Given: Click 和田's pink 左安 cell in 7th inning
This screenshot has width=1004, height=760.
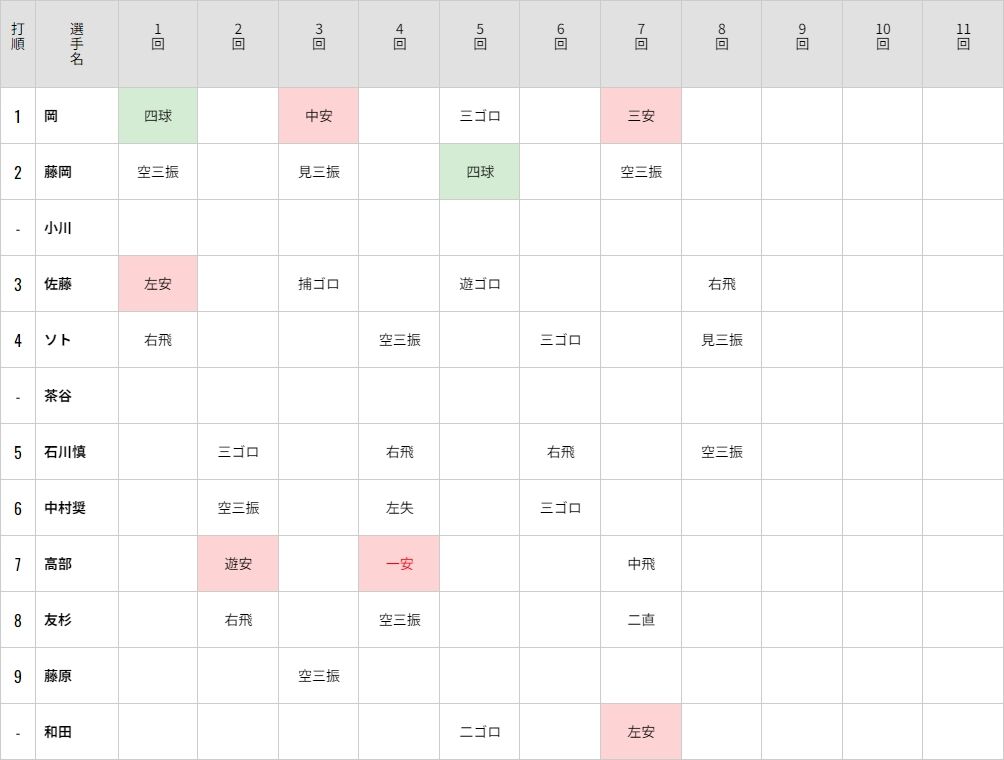Looking at the screenshot, I should tap(641, 732).
